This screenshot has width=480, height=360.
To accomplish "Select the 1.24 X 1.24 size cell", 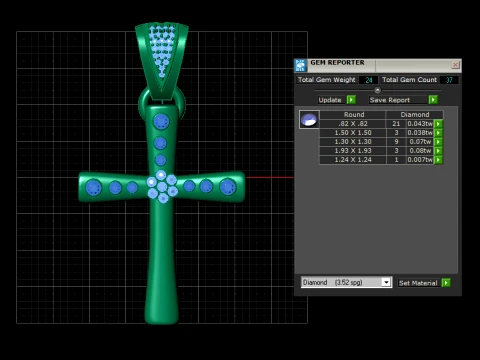I will point(353,160).
